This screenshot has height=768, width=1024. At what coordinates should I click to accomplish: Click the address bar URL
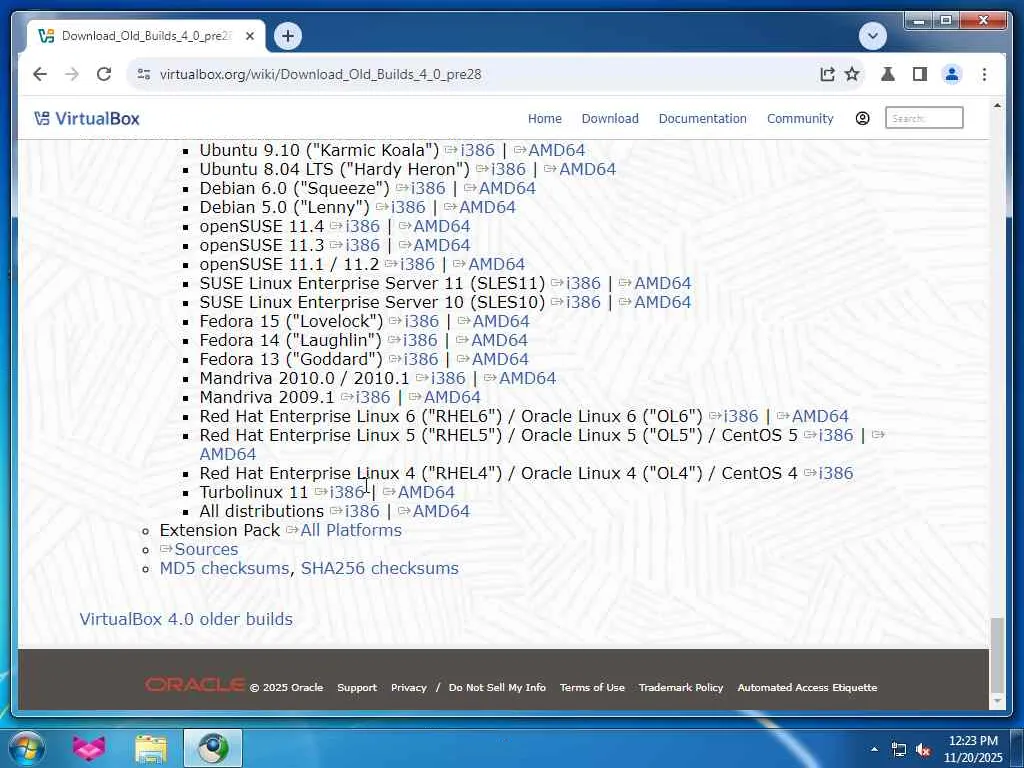point(320,74)
